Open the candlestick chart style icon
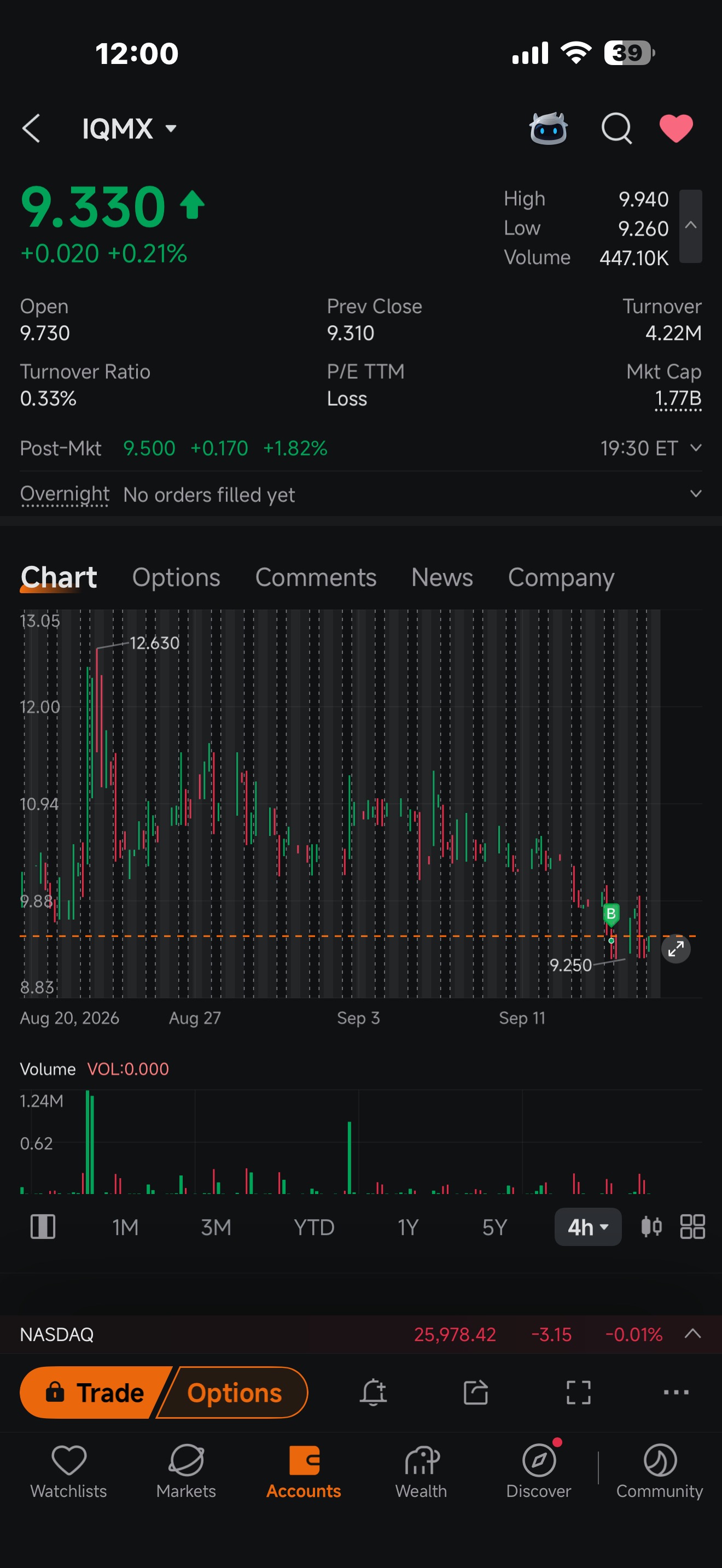 (x=651, y=1226)
